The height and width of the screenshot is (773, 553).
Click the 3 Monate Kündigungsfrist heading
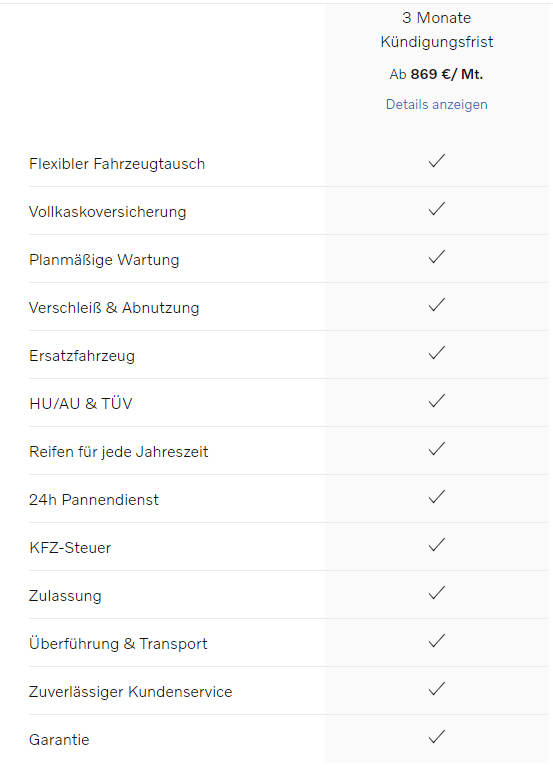tap(437, 30)
